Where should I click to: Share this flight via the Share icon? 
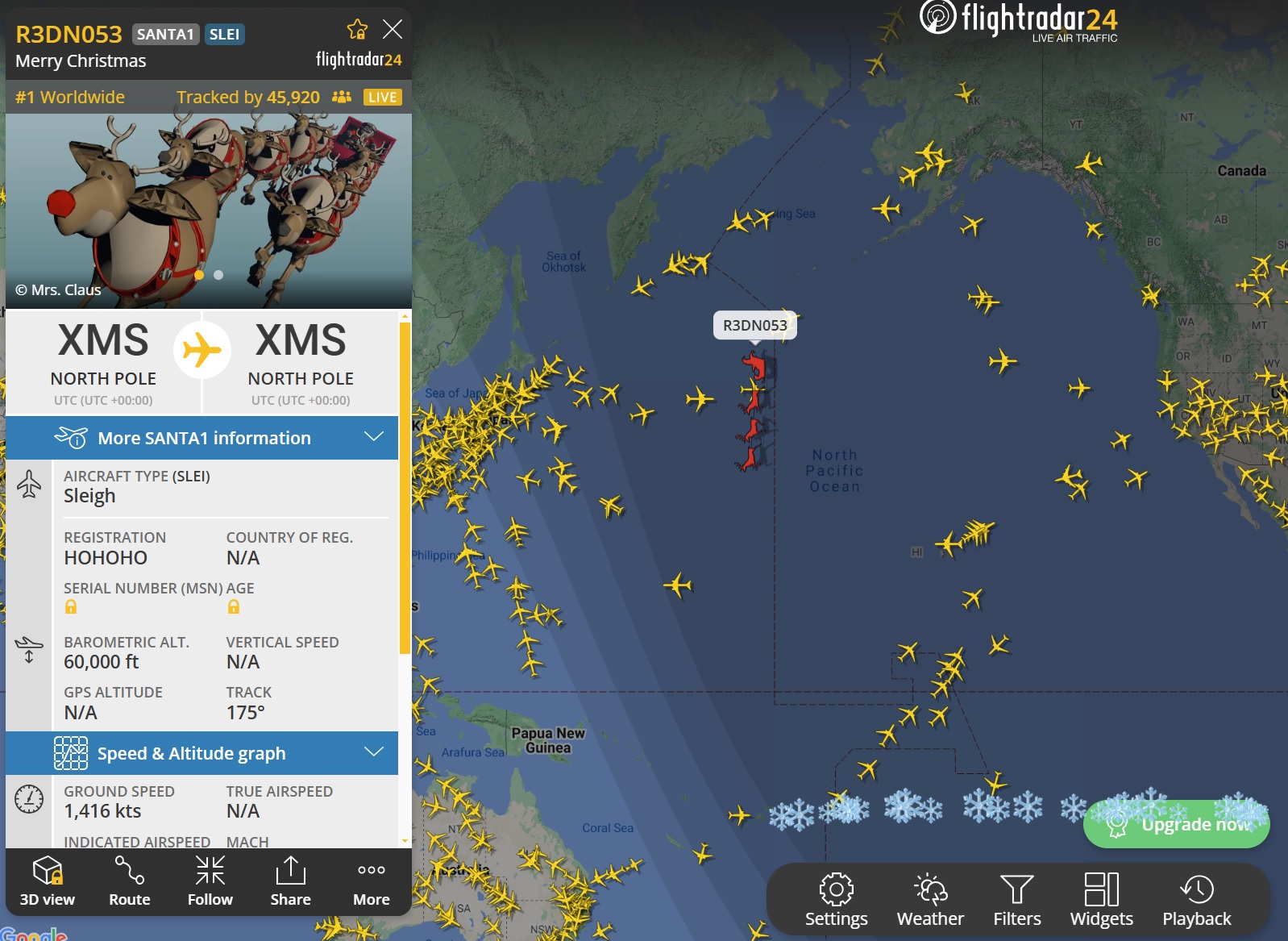pyautogui.click(x=290, y=881)
